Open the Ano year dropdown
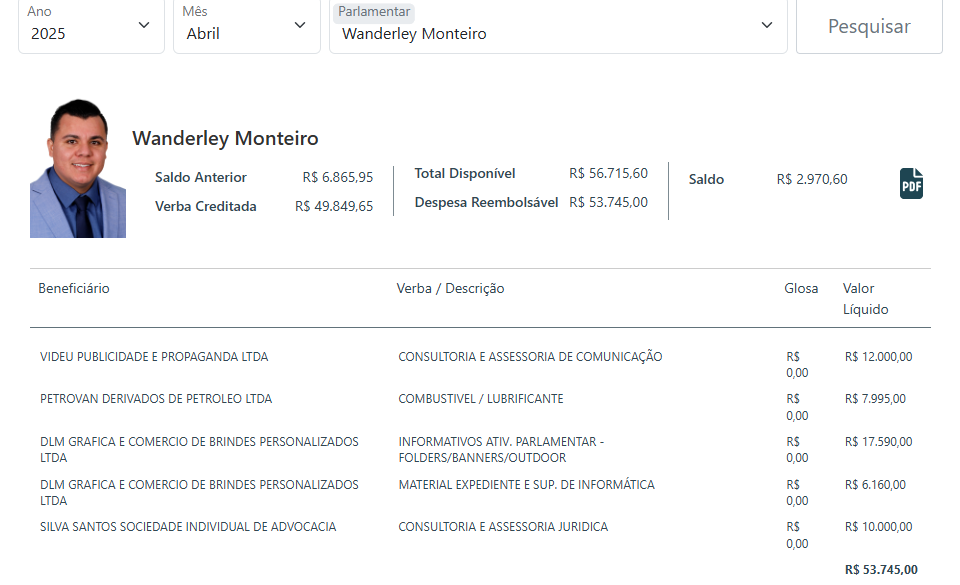The height and width of the screenshot is (585, 960). pos(91,25)
